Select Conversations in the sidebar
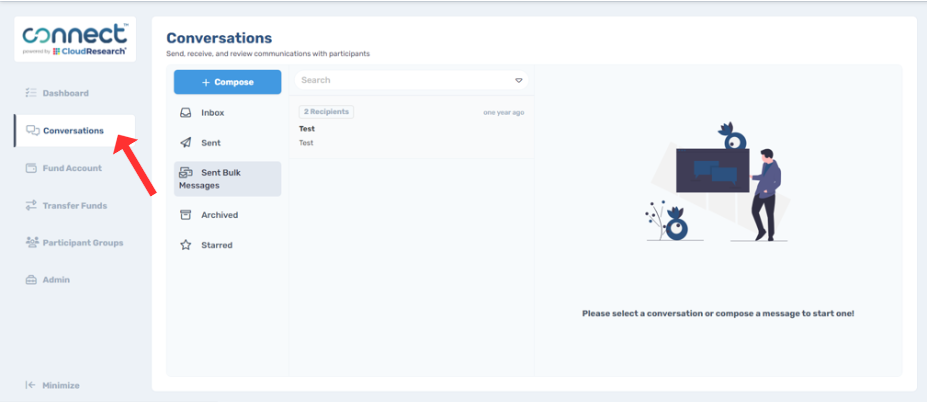Viewport: 927px width, 402px height. tap(74, 131)
